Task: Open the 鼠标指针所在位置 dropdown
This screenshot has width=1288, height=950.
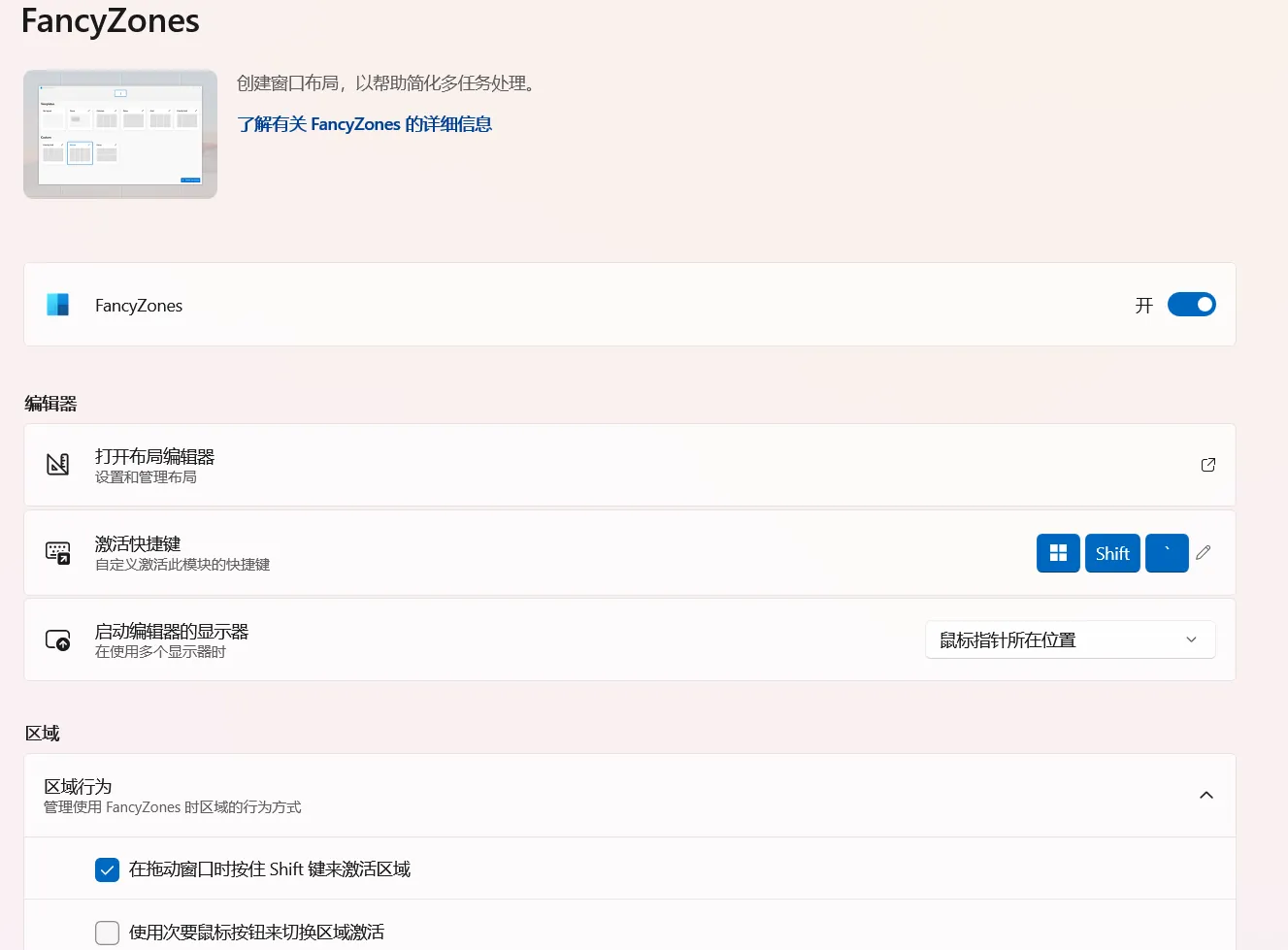Action: [x=1070, y=639]
